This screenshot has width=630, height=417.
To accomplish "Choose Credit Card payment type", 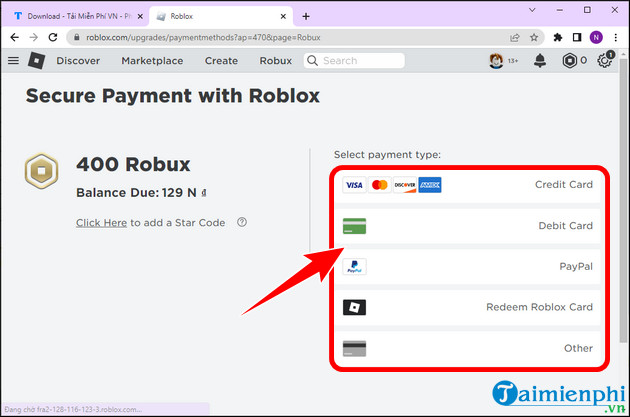I will tap(468, 185).
